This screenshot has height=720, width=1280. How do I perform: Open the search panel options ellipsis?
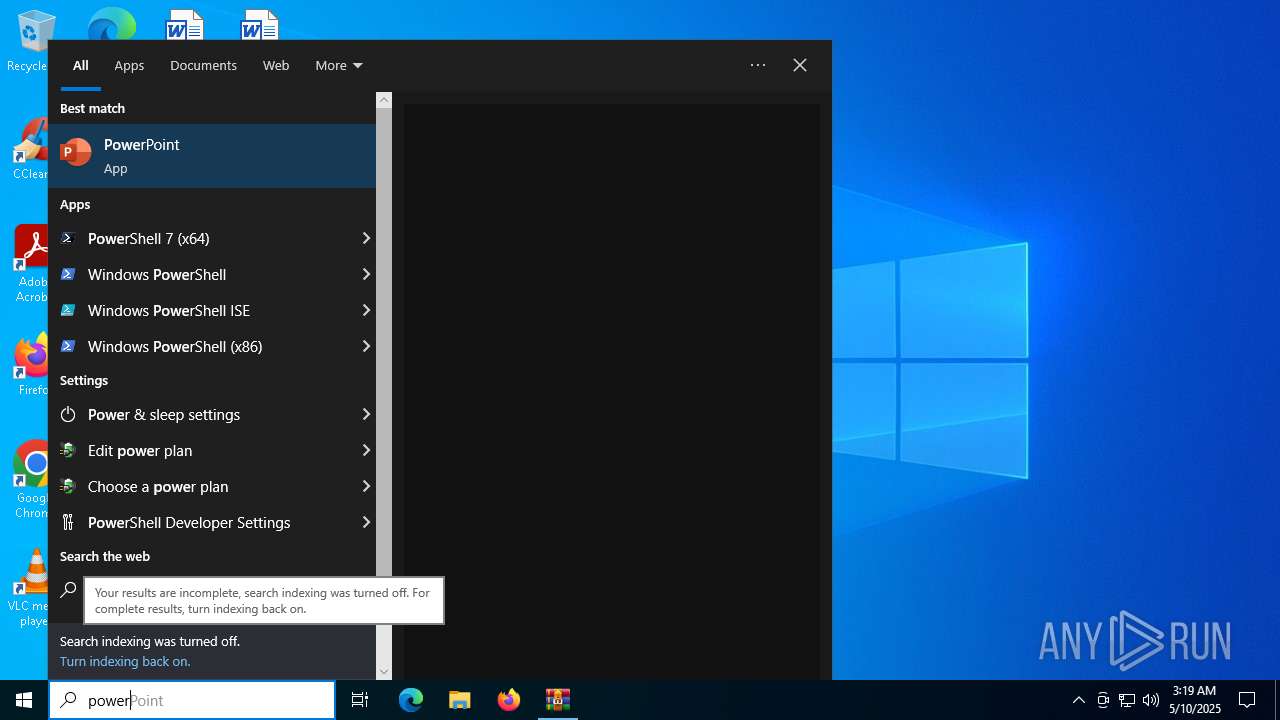[x=758, y=65]
